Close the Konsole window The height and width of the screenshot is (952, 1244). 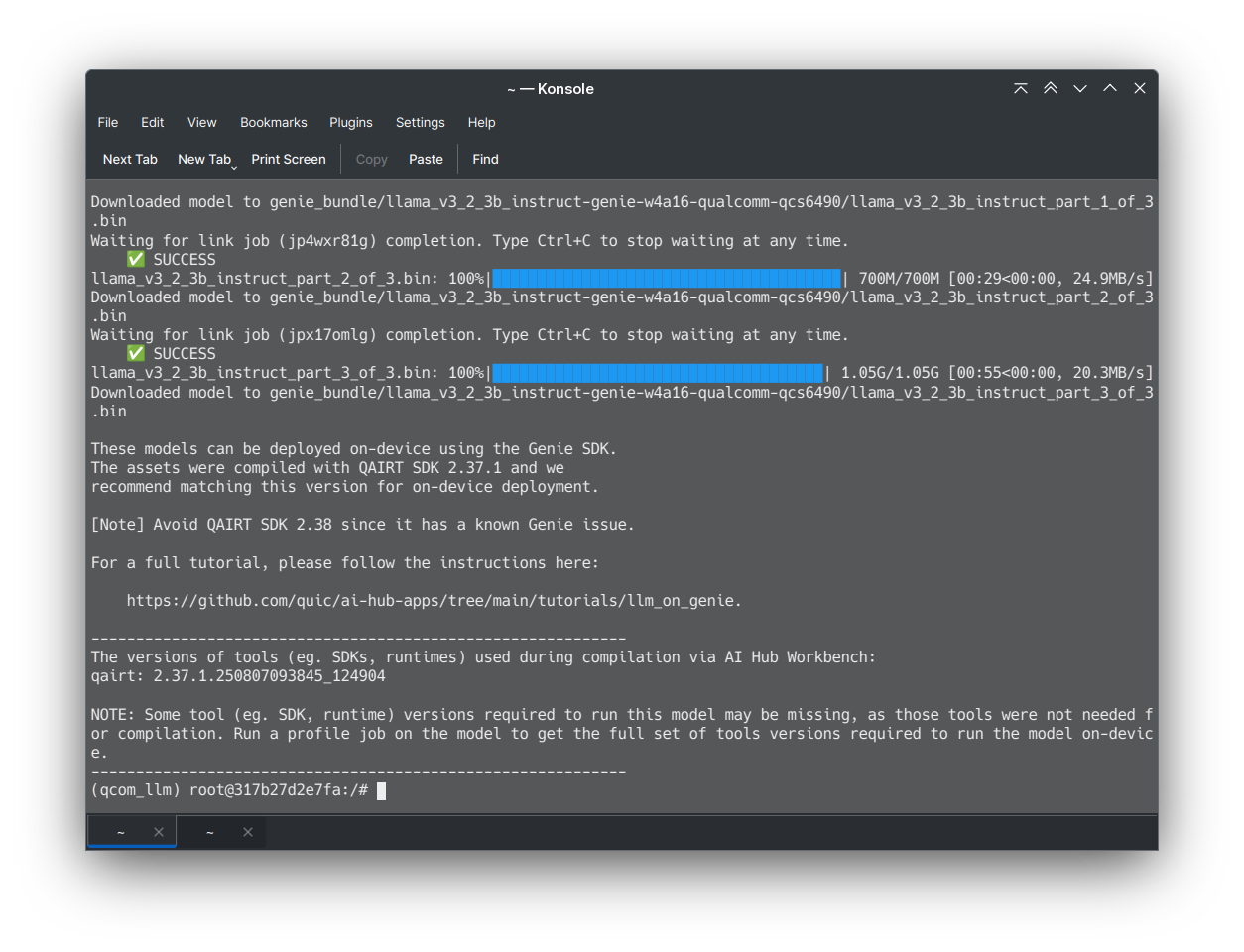point(1140,88)
